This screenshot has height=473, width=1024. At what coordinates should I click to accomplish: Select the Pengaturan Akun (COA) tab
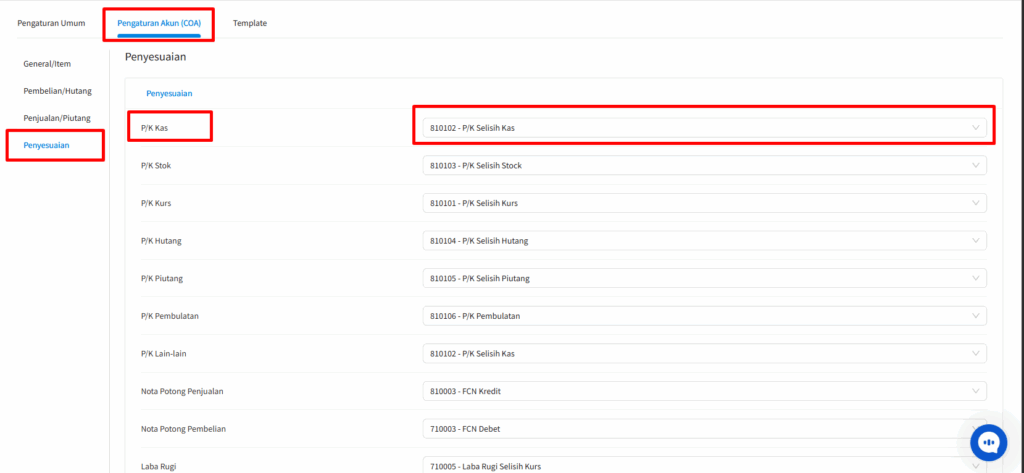[x=159, y=23]
